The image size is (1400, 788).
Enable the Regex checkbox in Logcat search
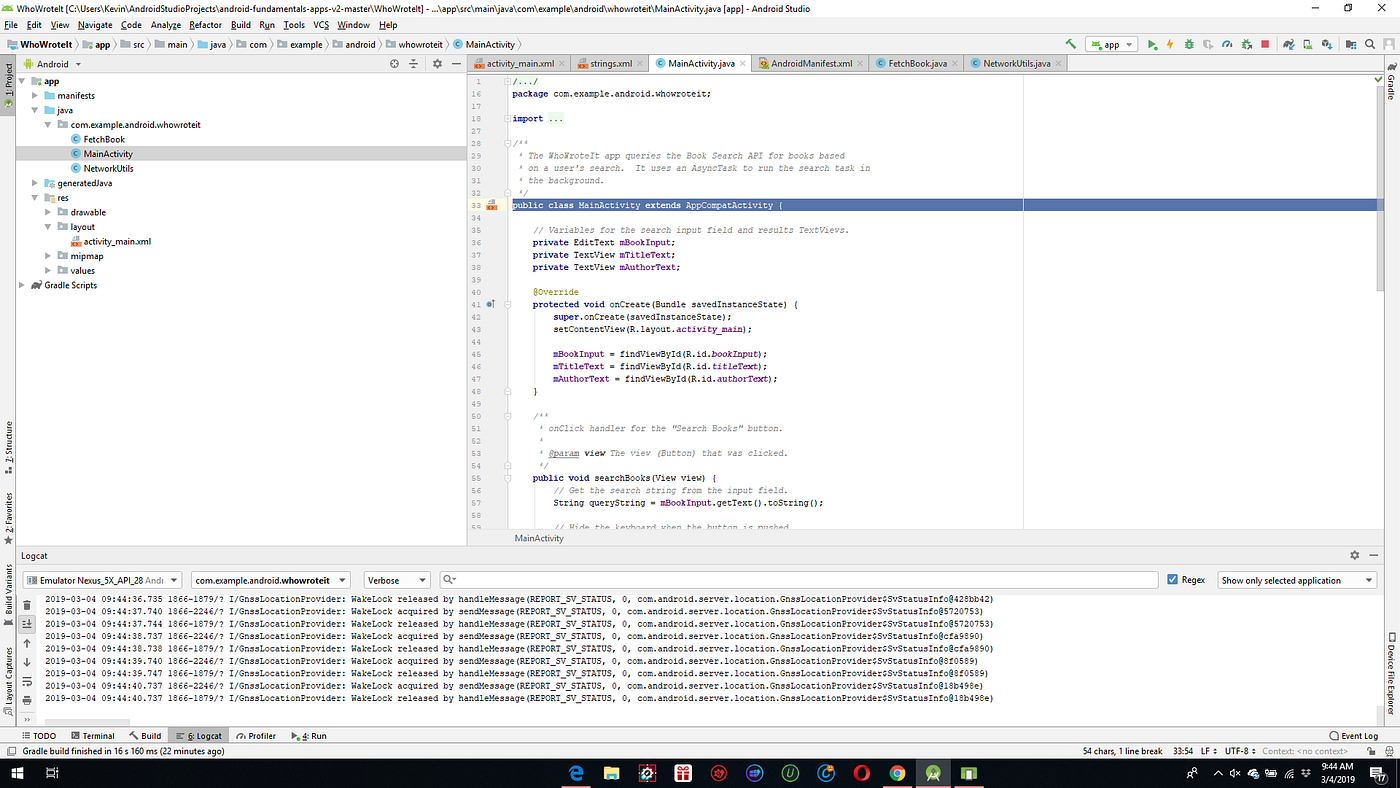tap(1172, 579)
